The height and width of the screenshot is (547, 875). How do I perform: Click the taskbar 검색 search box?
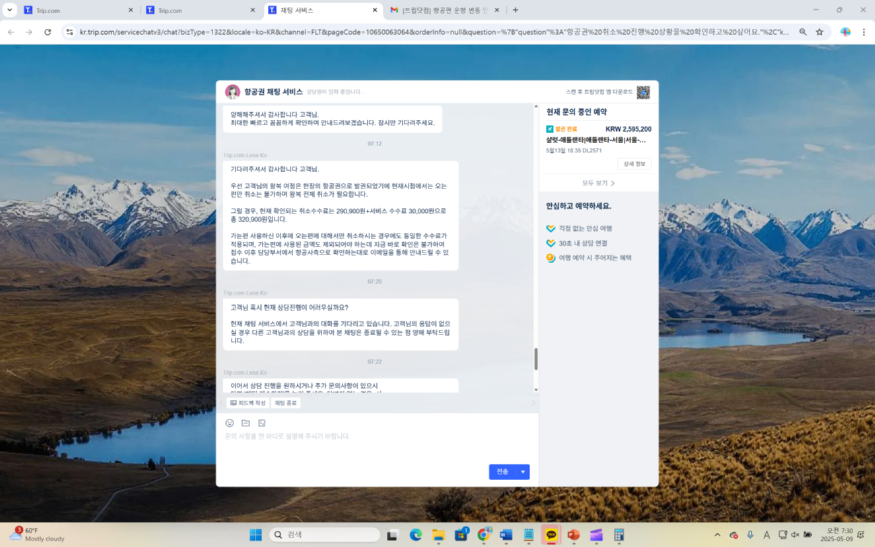coord(325,535)
